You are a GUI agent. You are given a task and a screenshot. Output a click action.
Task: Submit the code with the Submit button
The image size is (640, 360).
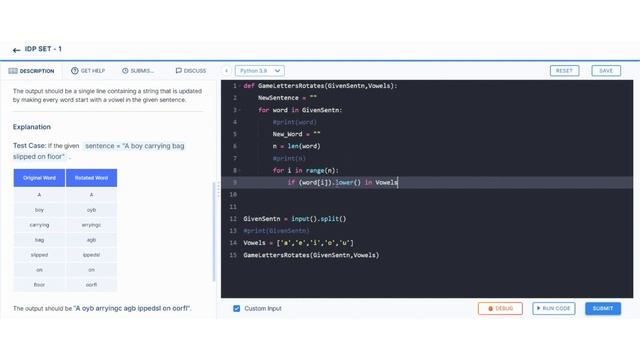point(603,308)
